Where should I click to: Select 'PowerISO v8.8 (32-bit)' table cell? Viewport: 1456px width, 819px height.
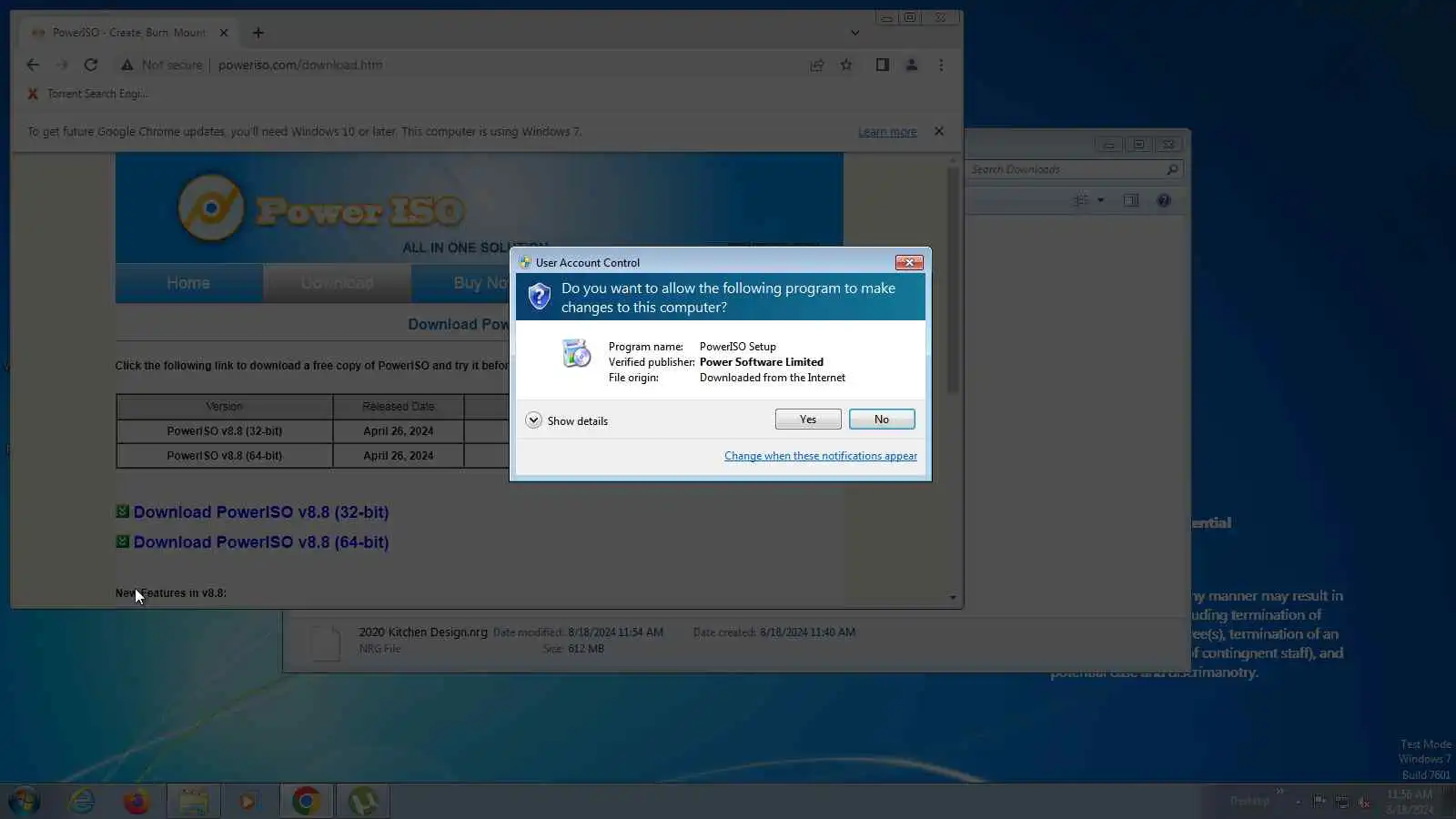[225, 431]
